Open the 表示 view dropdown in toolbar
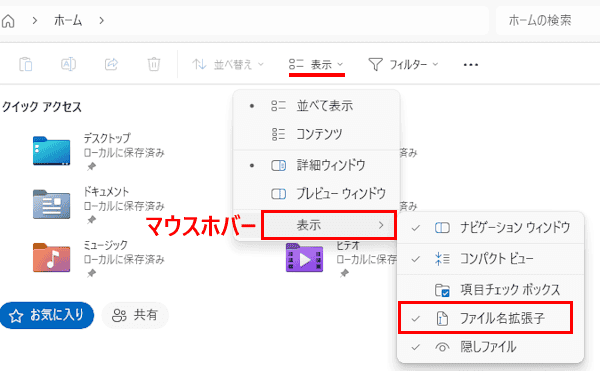Viewport: 600px width, 371px height. tap(316, 65)
